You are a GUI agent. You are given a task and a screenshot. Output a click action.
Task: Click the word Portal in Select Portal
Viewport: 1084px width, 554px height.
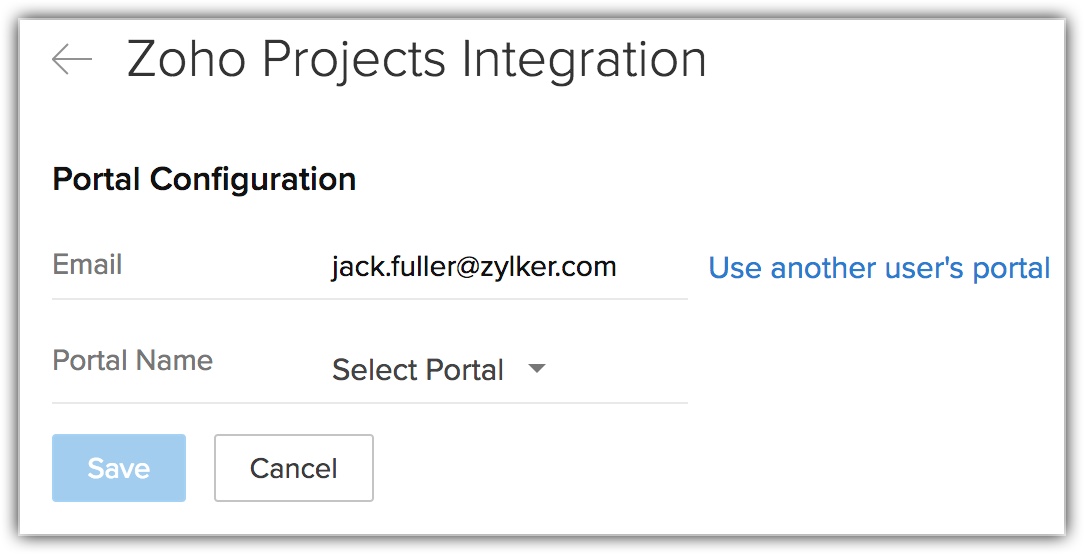461,370
